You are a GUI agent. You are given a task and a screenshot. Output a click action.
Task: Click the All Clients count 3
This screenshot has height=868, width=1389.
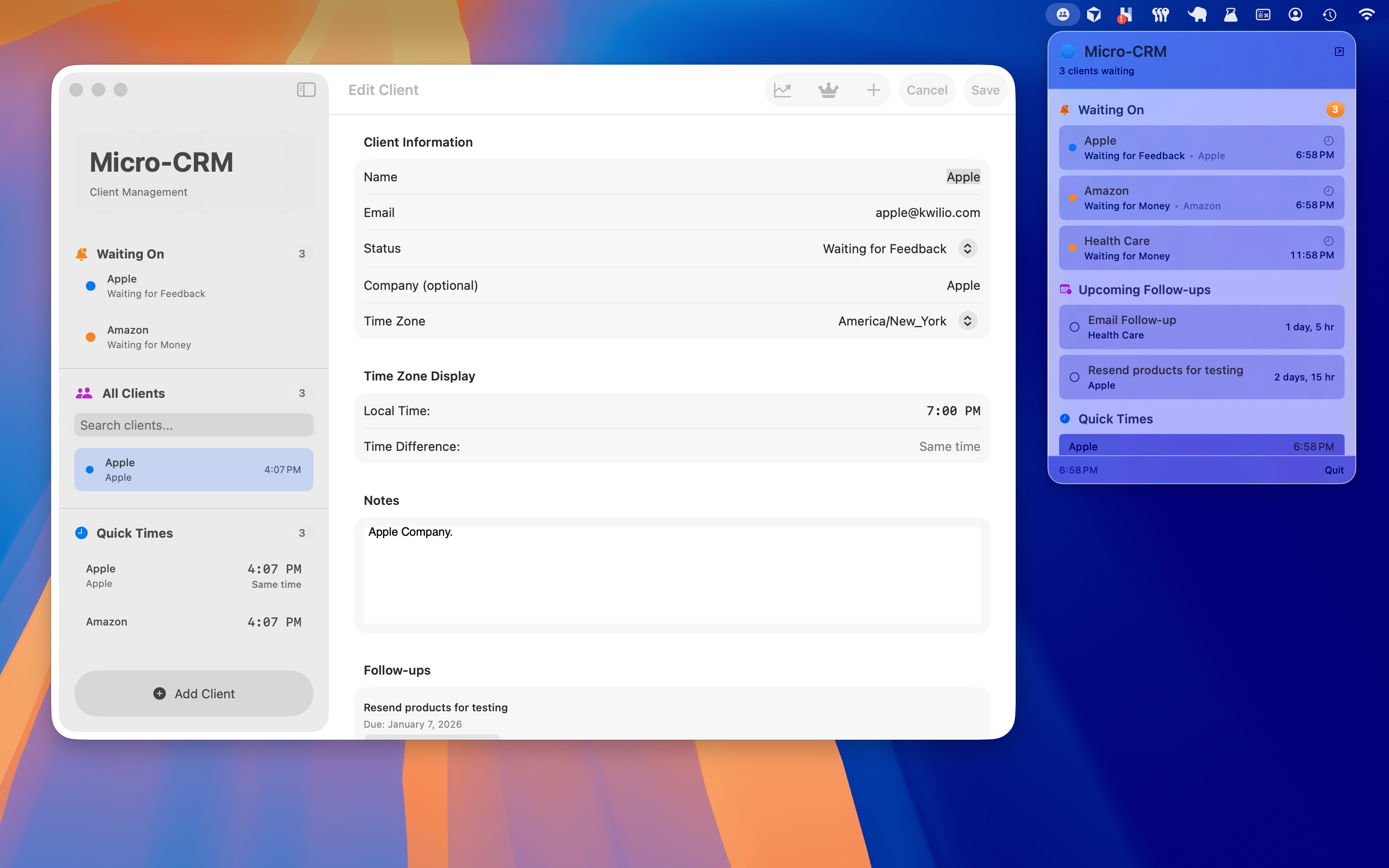[x=302, y=393]
